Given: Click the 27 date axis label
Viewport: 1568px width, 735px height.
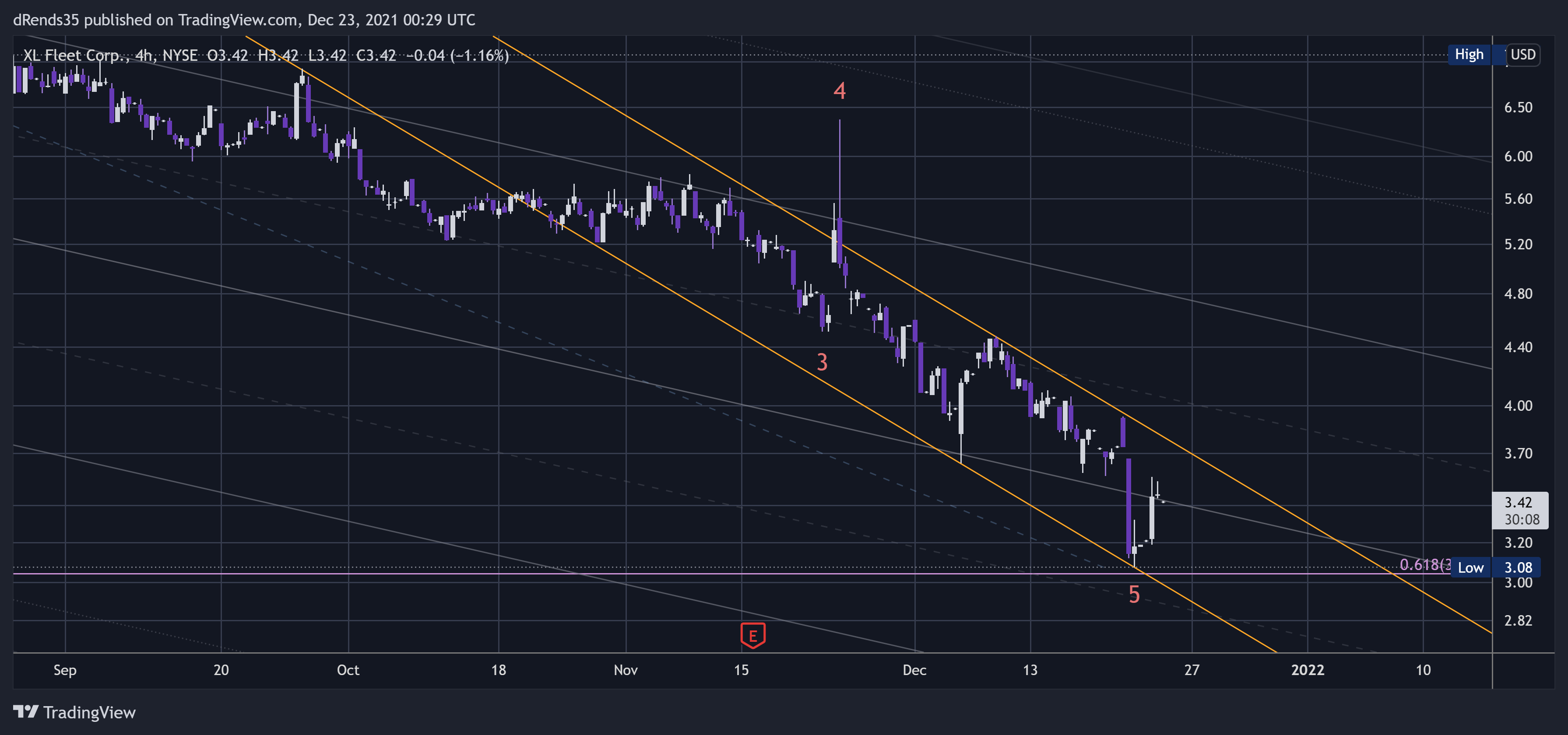Looking at the screenshot, I should coord(1192,671).
